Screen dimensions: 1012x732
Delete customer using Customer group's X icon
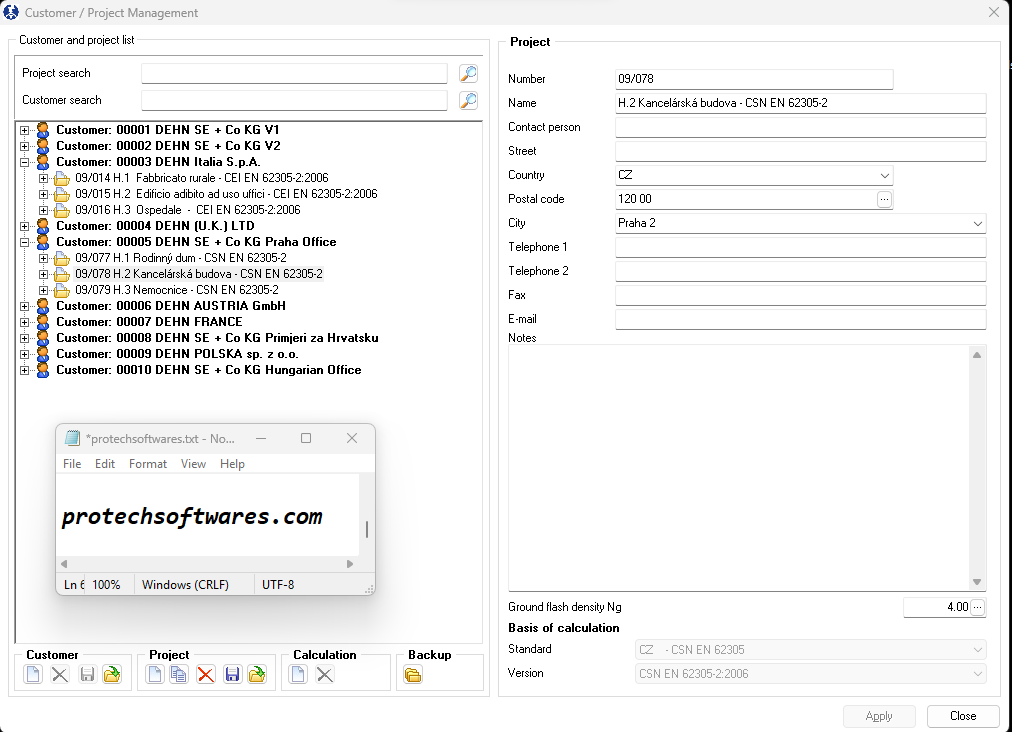pyautogui.click(x=60, y=675)
